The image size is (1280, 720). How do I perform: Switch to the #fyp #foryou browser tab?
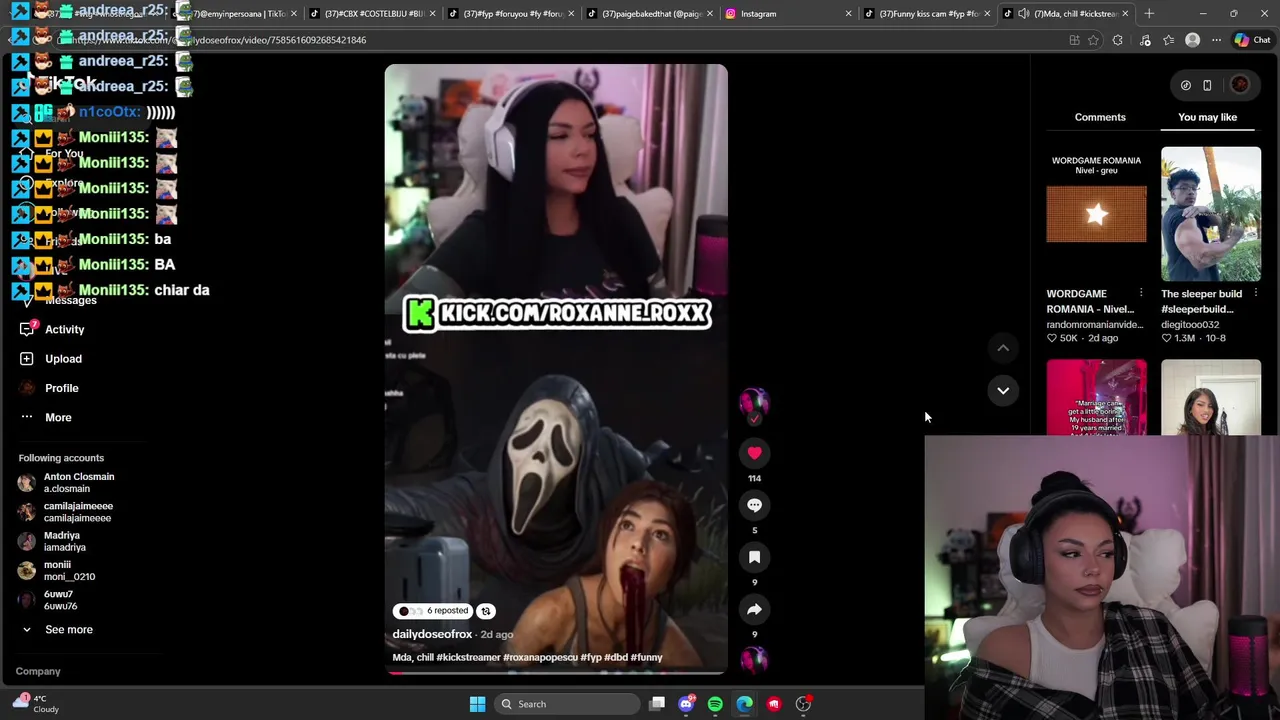(x=510, y=14)
